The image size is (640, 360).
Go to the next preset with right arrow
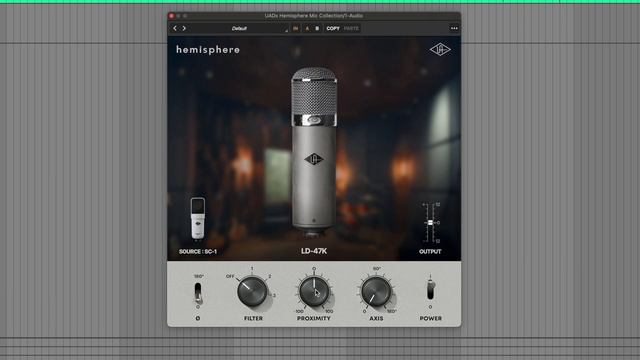(184, 28)
